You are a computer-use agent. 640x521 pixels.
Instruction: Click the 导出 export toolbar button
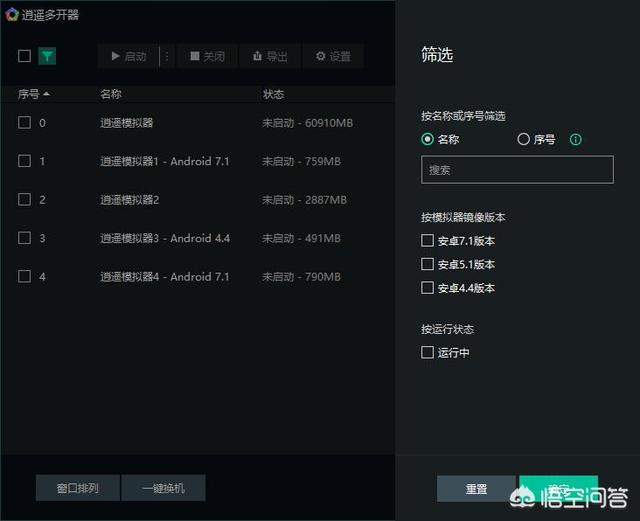tap(270, 57)
